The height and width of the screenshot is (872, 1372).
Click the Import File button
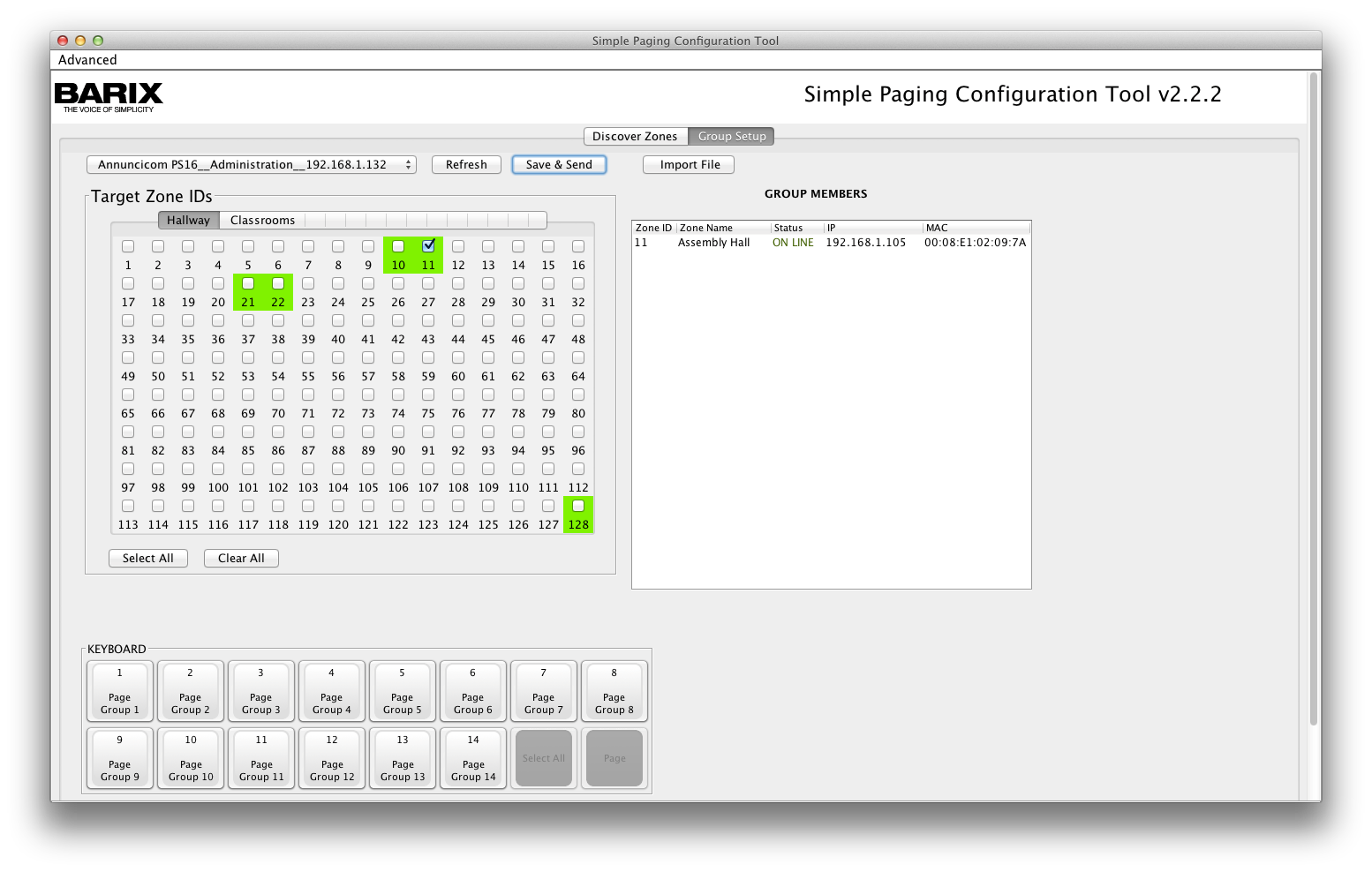[x=690, y=165]
